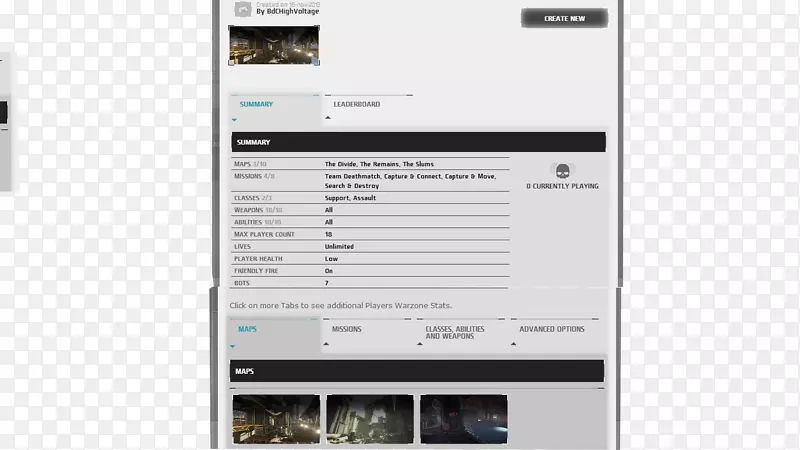Click the arrow under MAPS tab
This screenshot has height=450, width=800.
pos(232,346)
